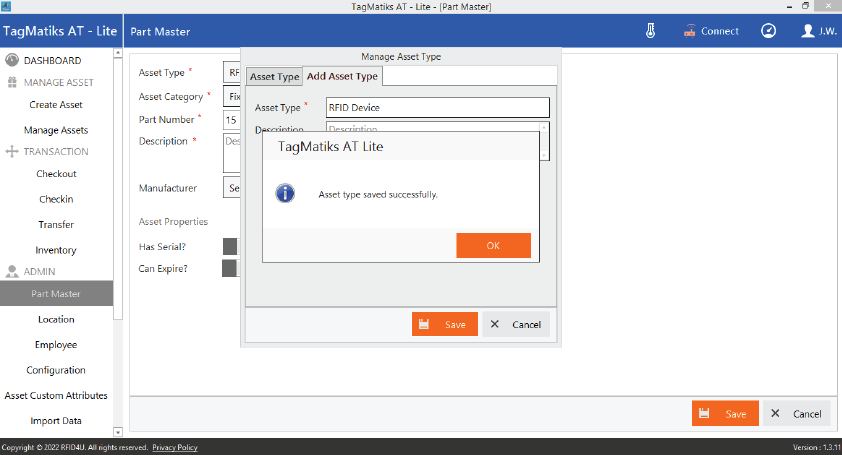Image resolution: width=842 pixels, height=455 pixels.
Task: Select the Add Asset Type tab
Action: click(342, 76)
